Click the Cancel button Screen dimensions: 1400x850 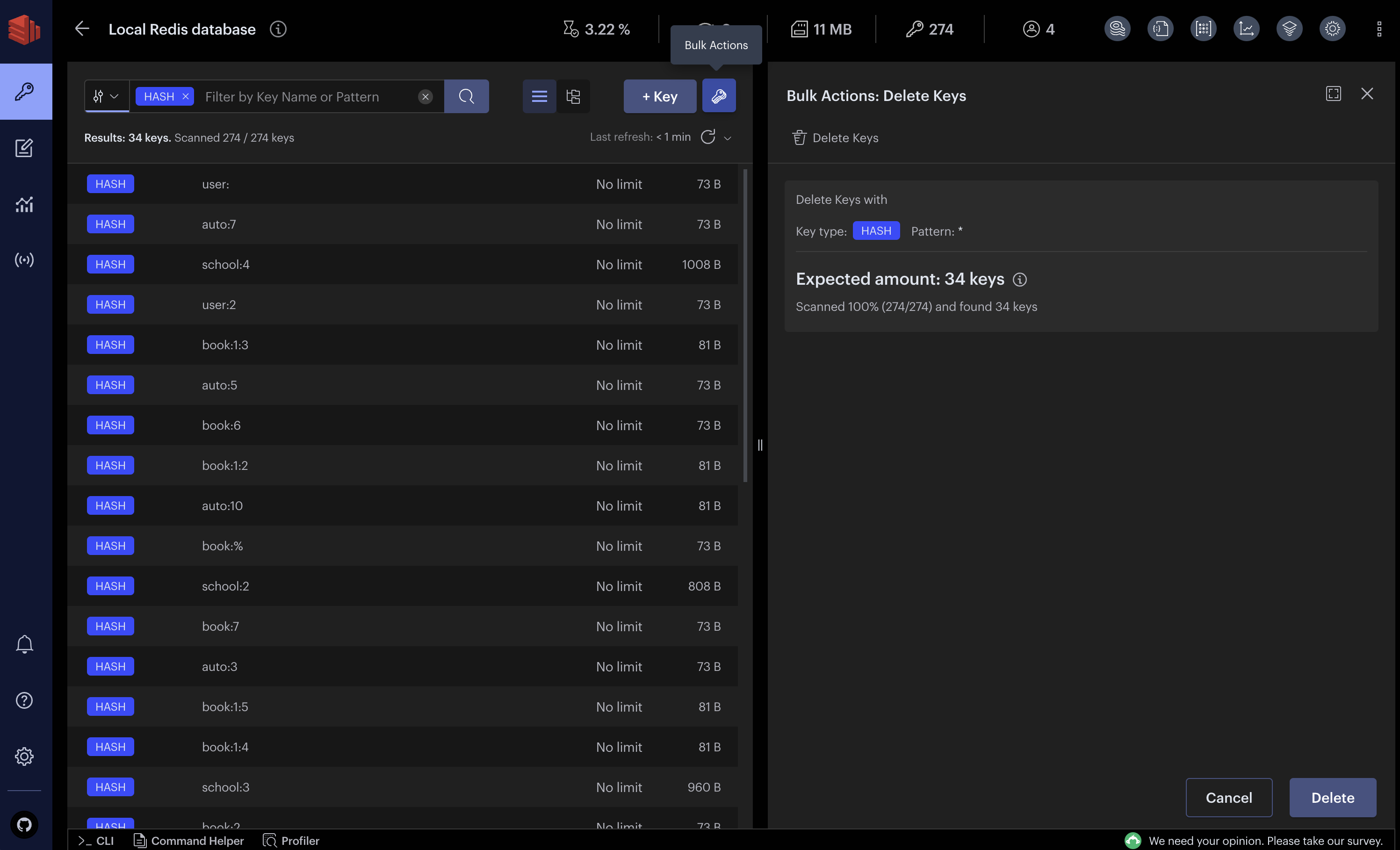pos(1228,797)
